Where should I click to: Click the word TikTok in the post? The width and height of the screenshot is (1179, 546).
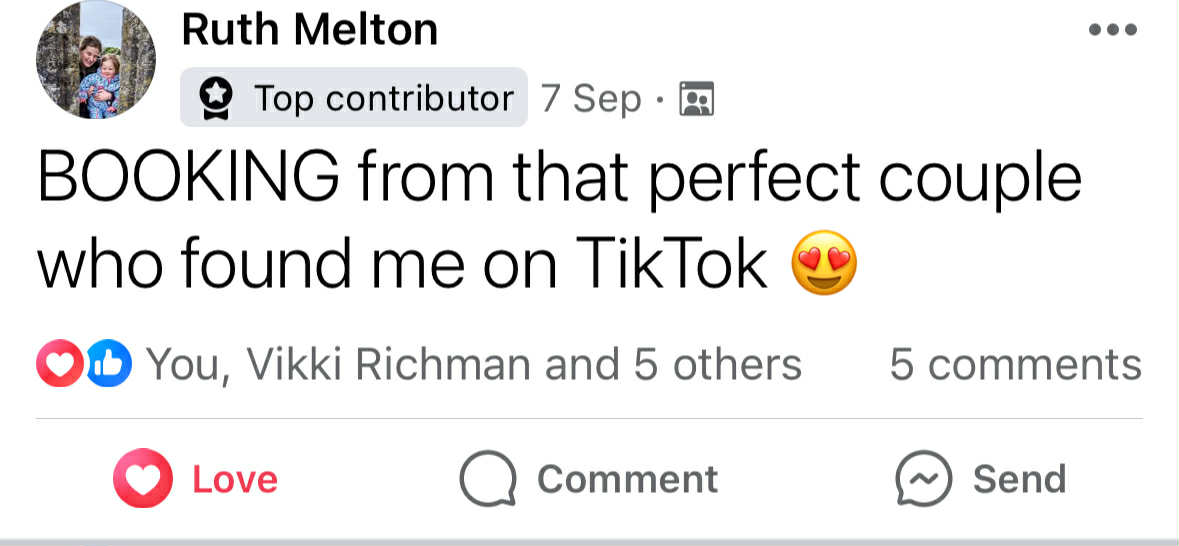point(671,262)
